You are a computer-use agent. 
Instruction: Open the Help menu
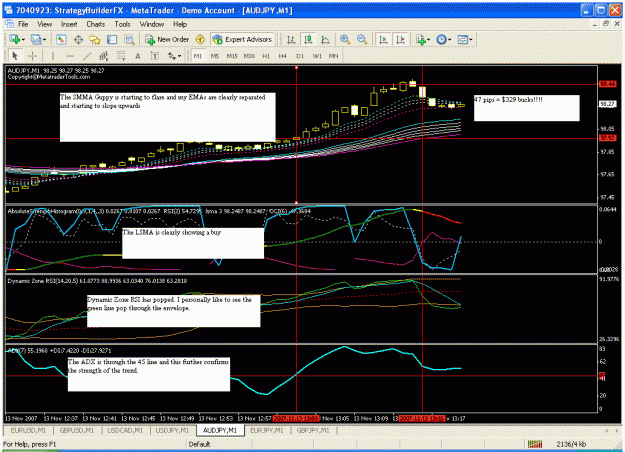click(x=180, y=24)
